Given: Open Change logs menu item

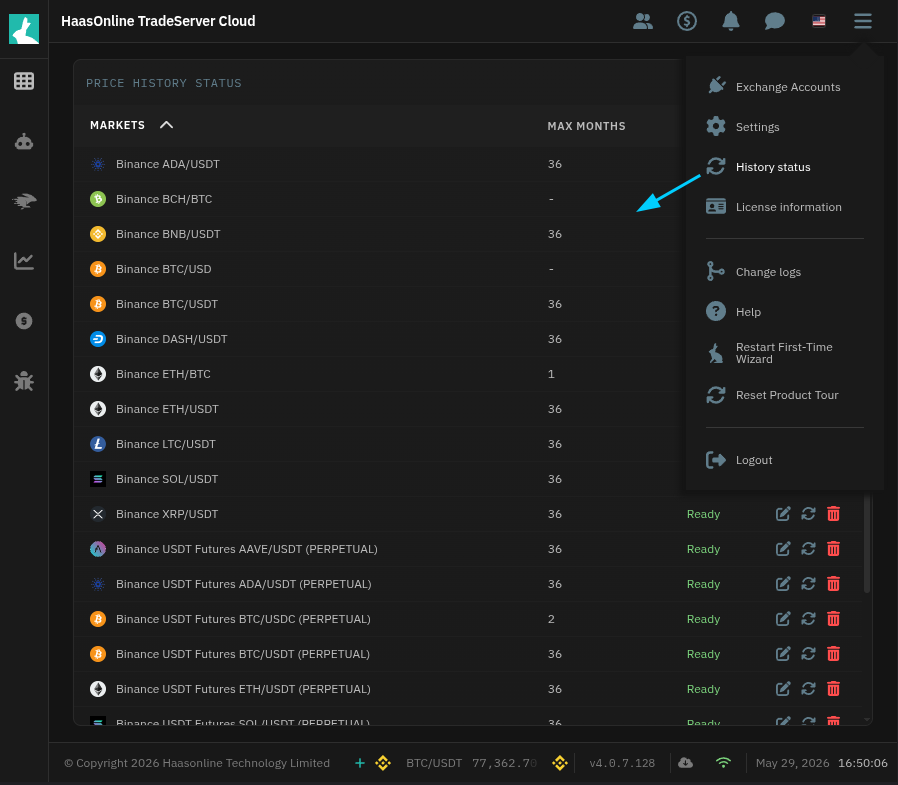Looking at the screenshot, I should 754,272.
